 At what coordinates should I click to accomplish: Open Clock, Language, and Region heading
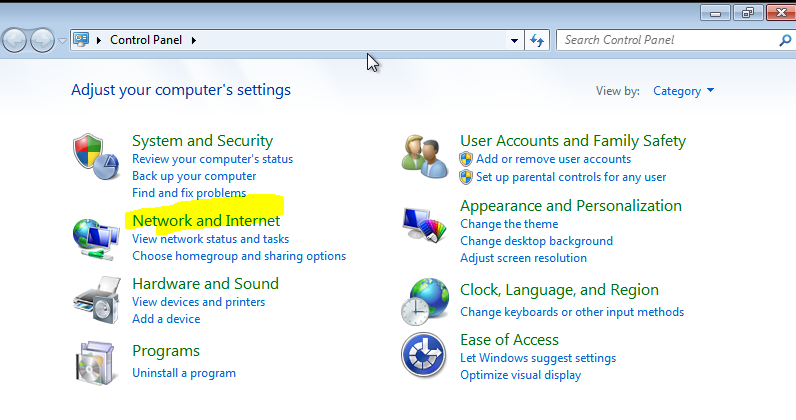[559, 289]
